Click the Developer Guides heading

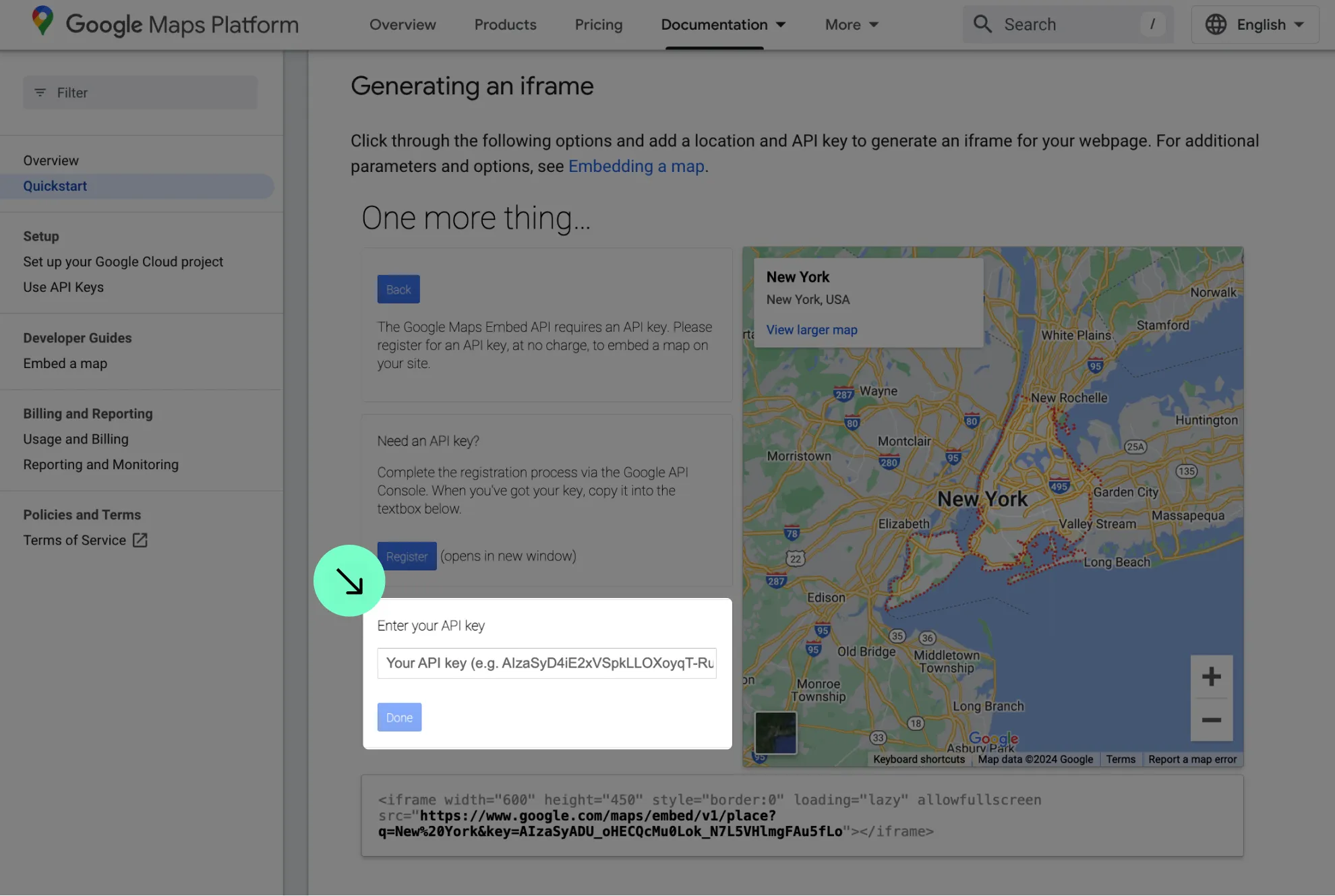(78, 338)
